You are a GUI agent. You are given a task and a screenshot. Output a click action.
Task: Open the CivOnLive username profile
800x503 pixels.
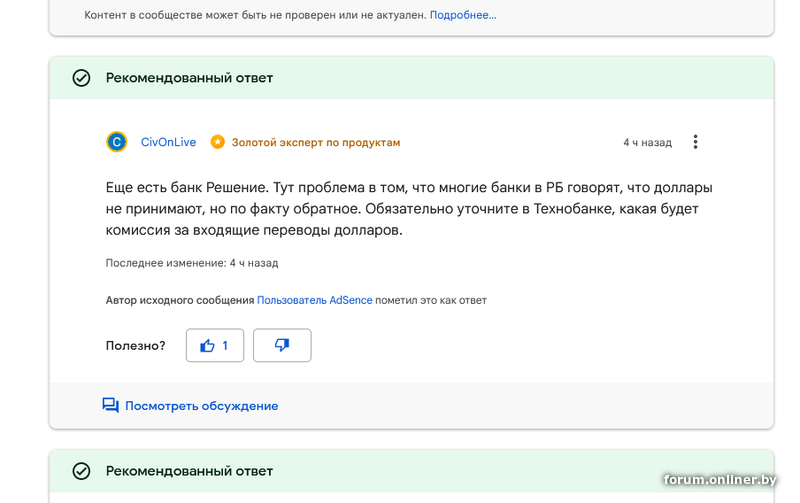(x=168, y=142)
